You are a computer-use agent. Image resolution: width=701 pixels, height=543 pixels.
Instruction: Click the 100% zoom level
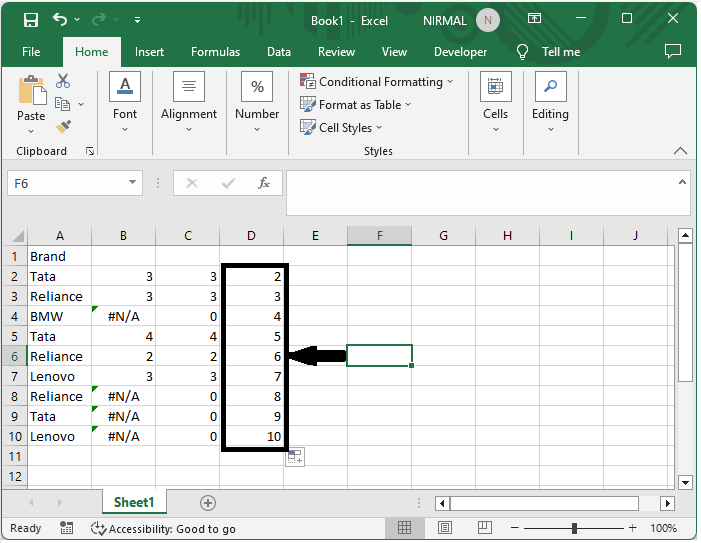(x=663, y=528)
